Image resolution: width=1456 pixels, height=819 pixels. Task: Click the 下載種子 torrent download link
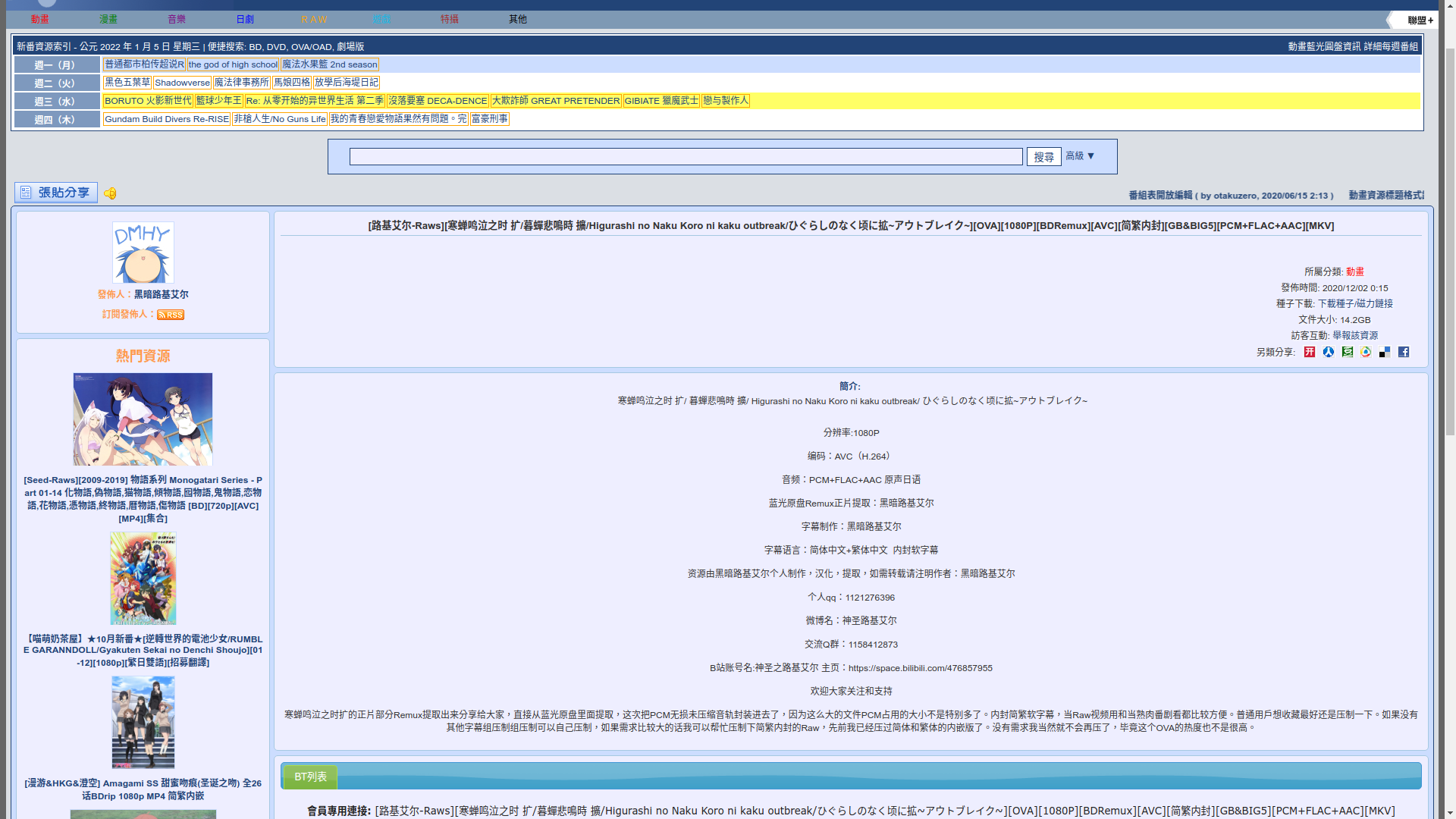(1335, 303)
